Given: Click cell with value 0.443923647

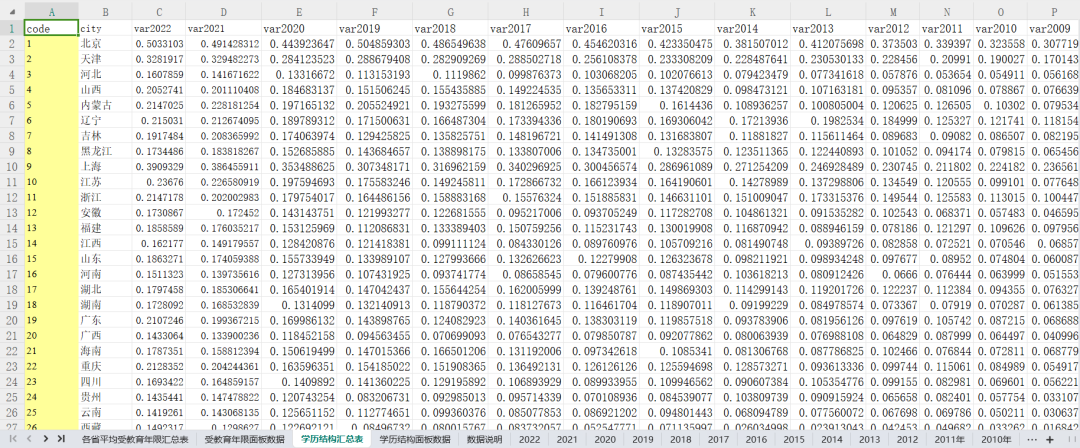Looking at the screenshot, I should tap(299, 43).
